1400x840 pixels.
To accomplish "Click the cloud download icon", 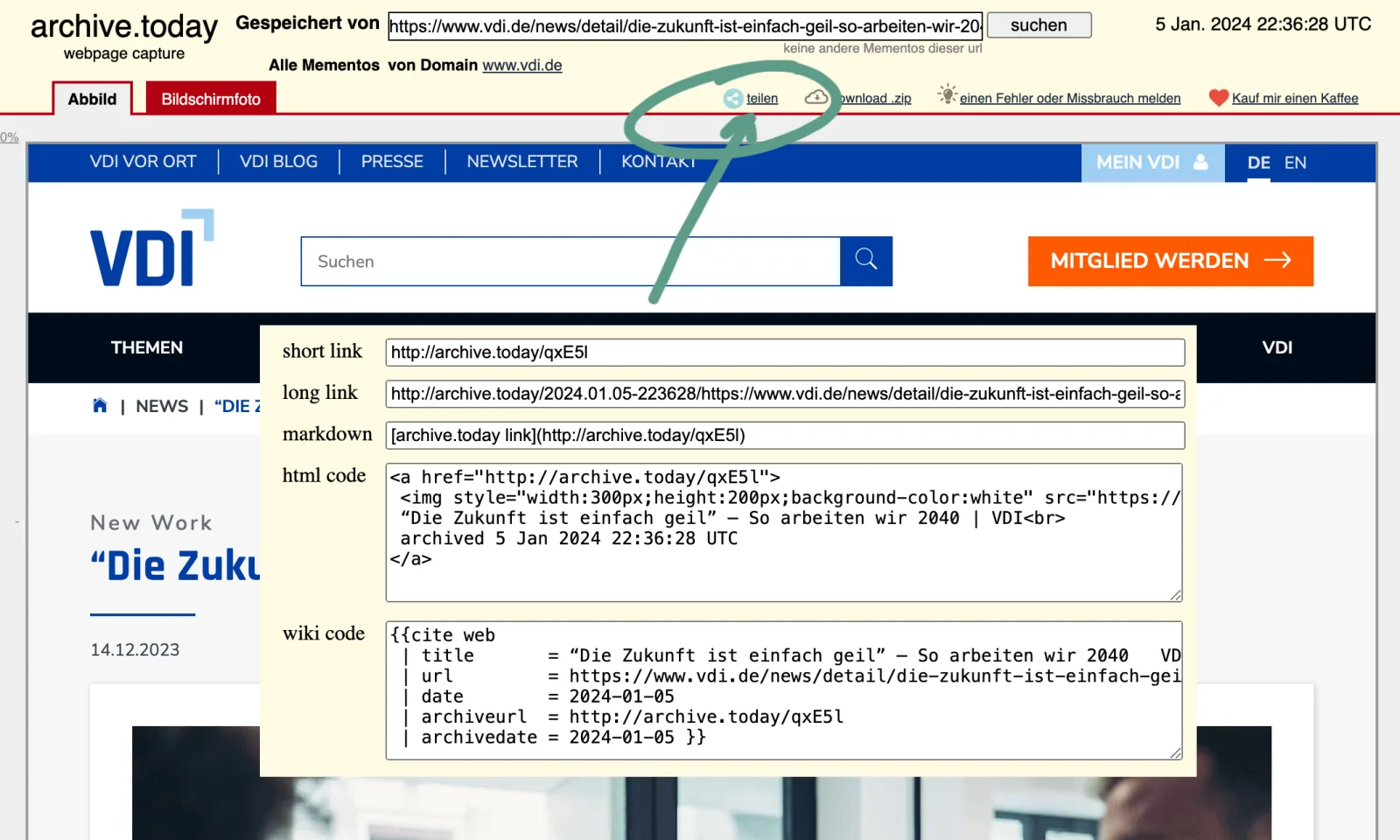I will [x=816, y=97].
